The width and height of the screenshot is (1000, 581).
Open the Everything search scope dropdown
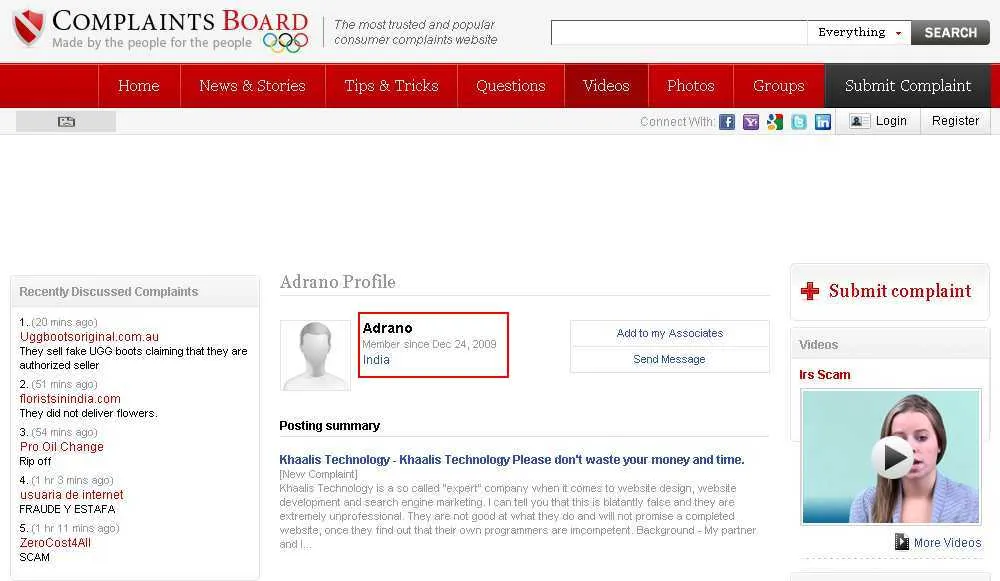[859, 33]
